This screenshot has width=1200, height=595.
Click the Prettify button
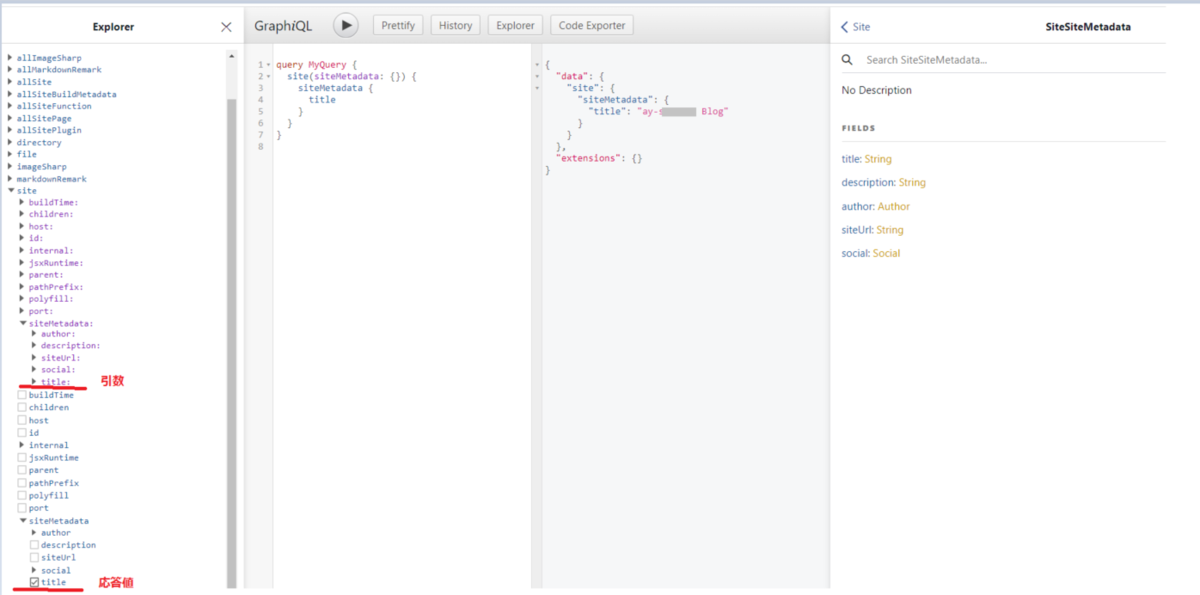[398, 25]
